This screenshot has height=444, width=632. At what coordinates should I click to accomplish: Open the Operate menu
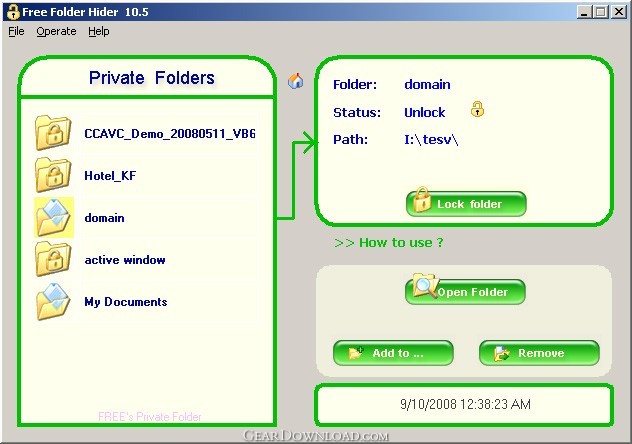(x=56, y=31)
